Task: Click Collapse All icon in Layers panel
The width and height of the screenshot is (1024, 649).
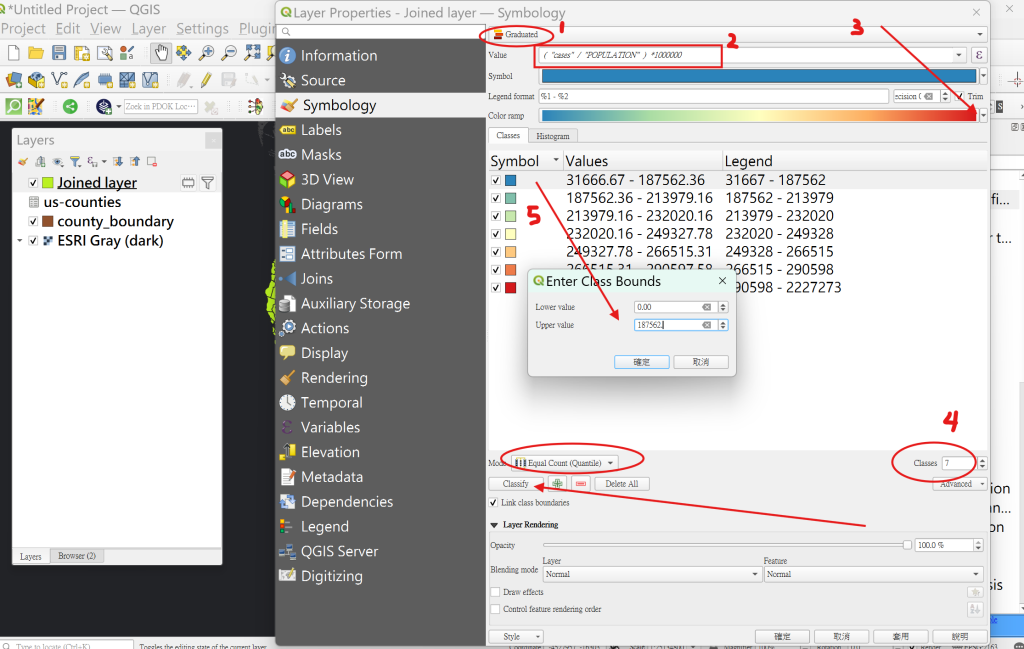Action: click(x=135, y=162)
